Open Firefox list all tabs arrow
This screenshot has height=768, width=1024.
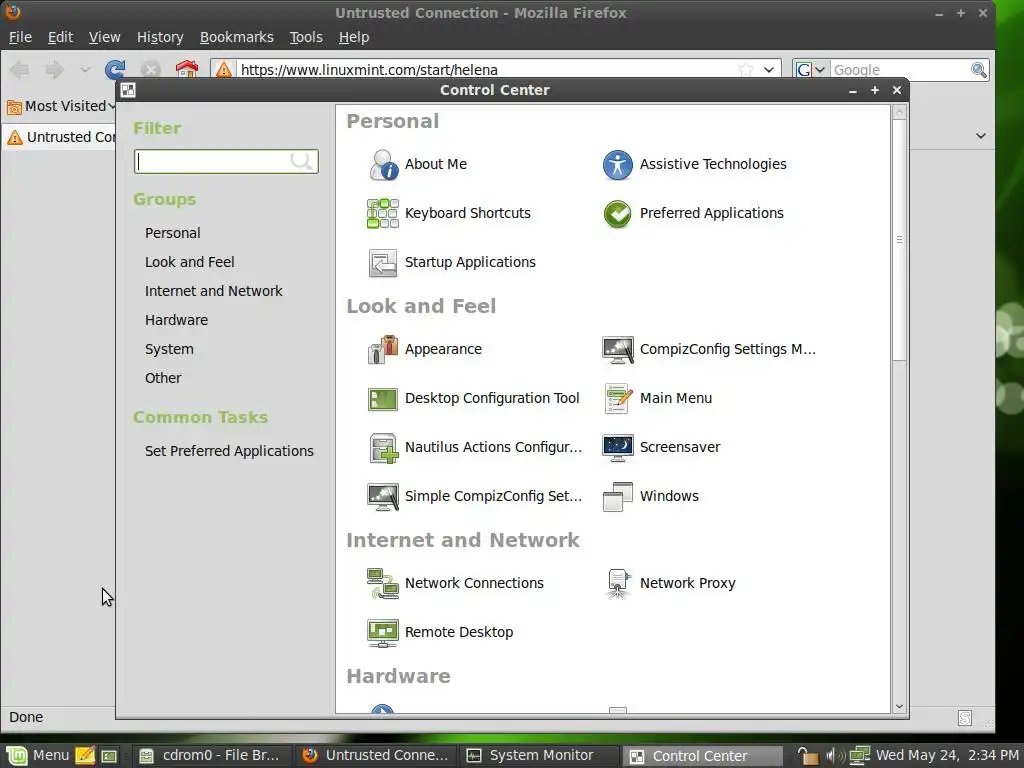coord(980,136)
